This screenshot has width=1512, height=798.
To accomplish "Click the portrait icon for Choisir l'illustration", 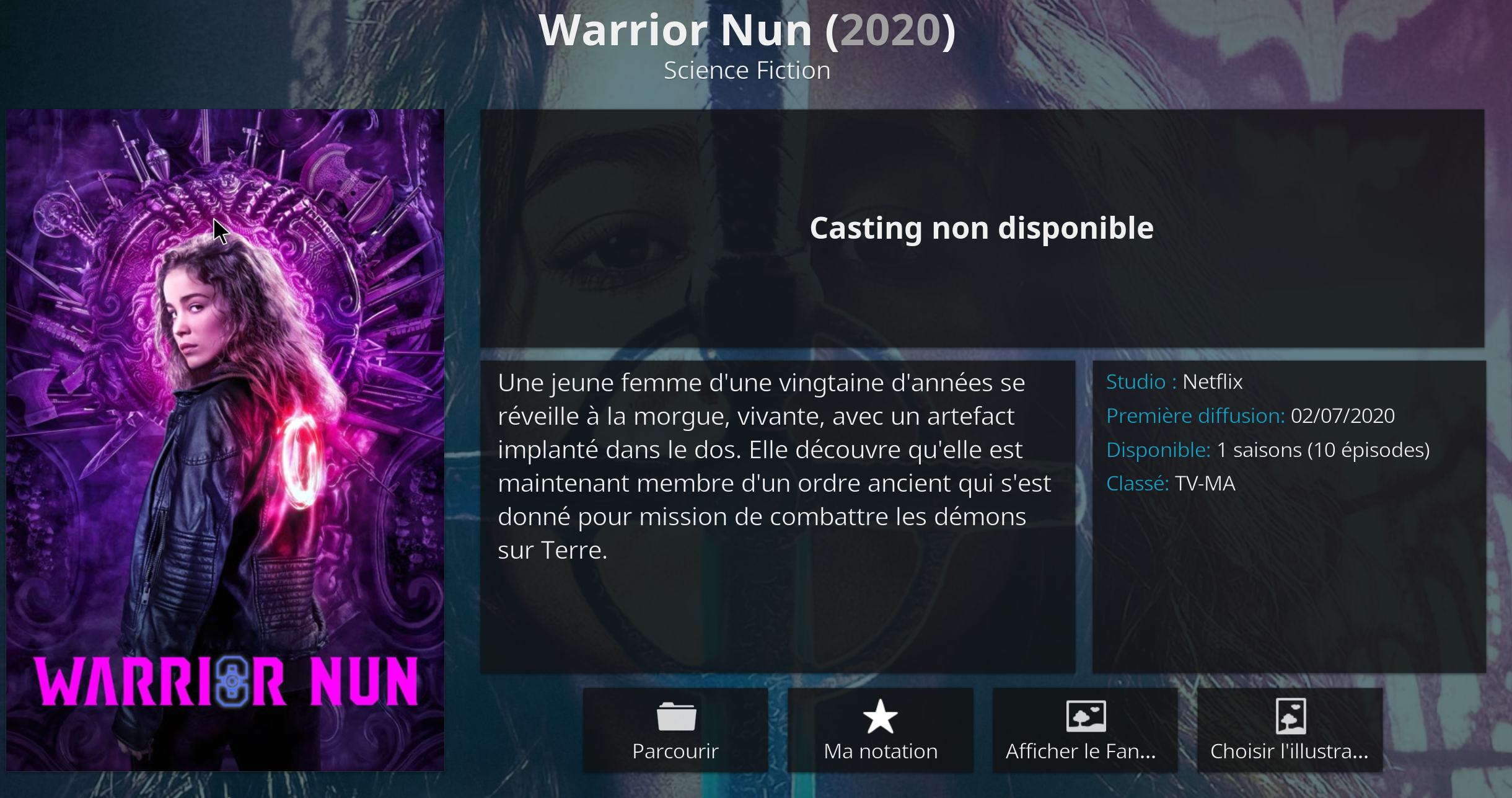I will (x=1291, y=716).
